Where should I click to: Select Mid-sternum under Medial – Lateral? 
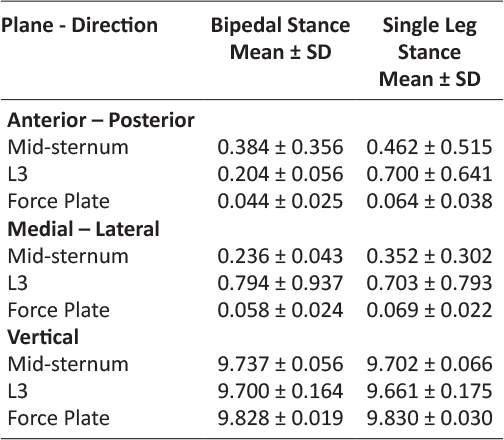[x=68, y=256]
